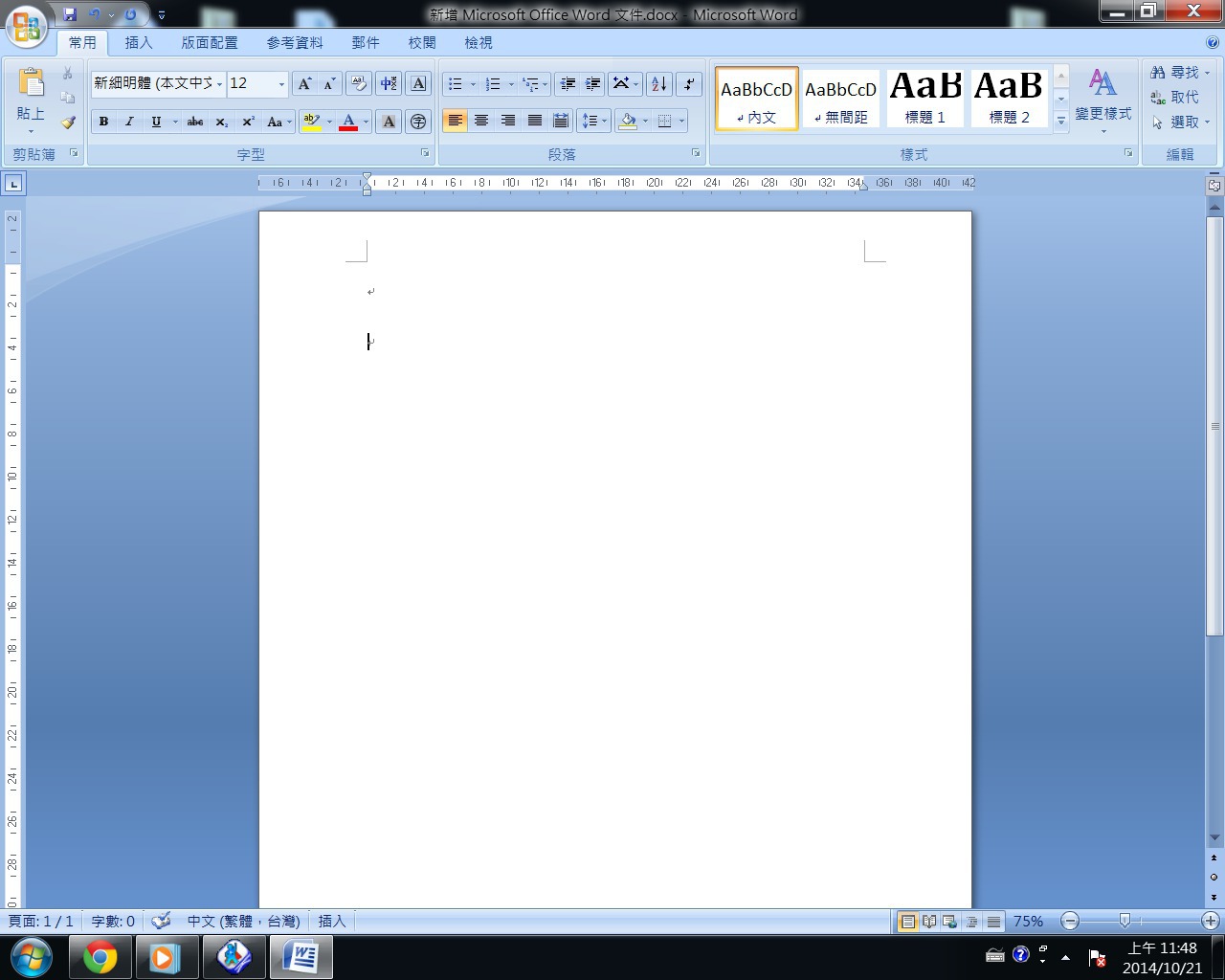Click the Grow Font icon
The image size is (1225, 980).
click(x=304, y=84)
